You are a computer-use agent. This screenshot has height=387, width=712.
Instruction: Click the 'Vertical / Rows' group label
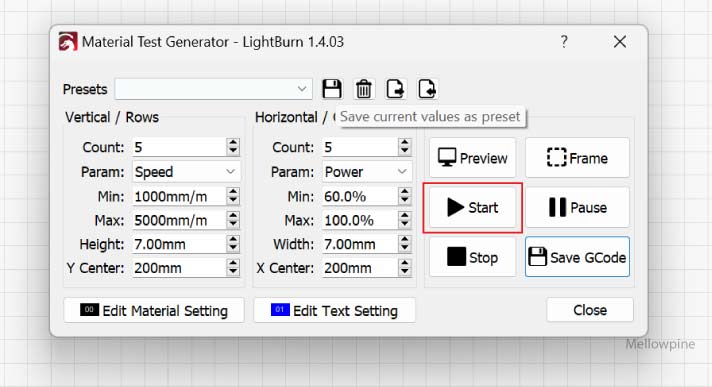(x=112, y=117)
